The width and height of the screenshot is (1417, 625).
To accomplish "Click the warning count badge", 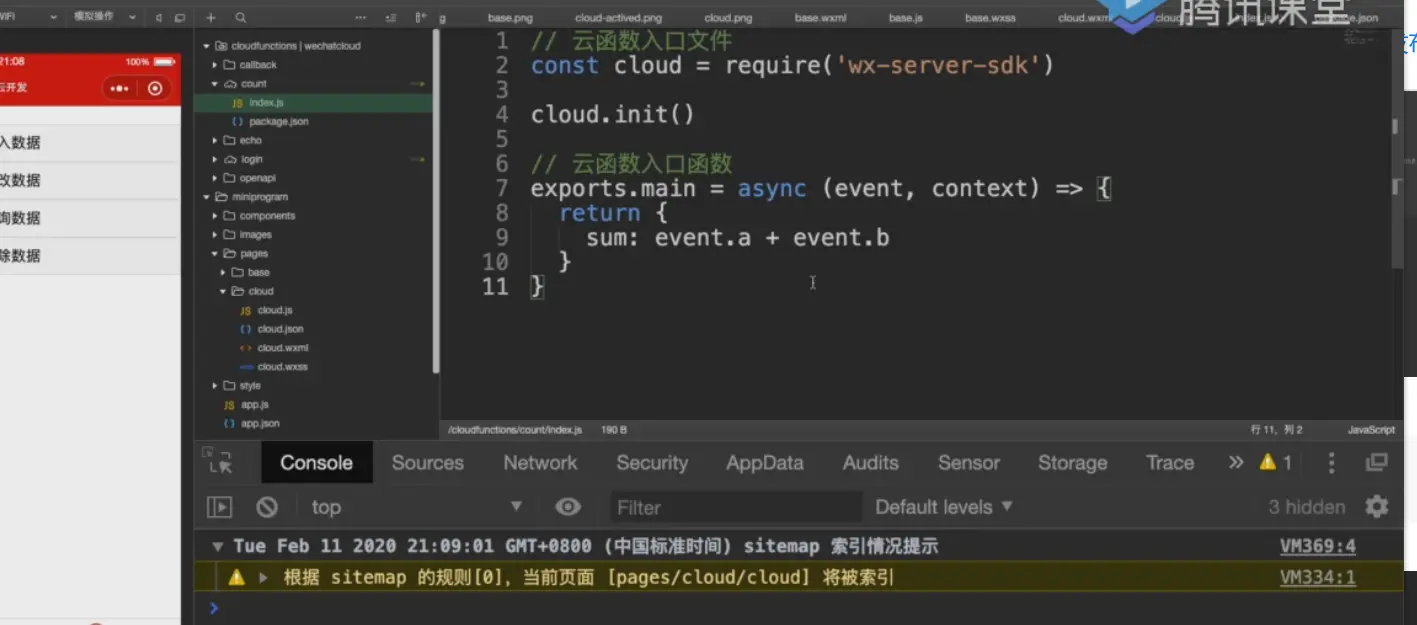I will (1275, 462).
